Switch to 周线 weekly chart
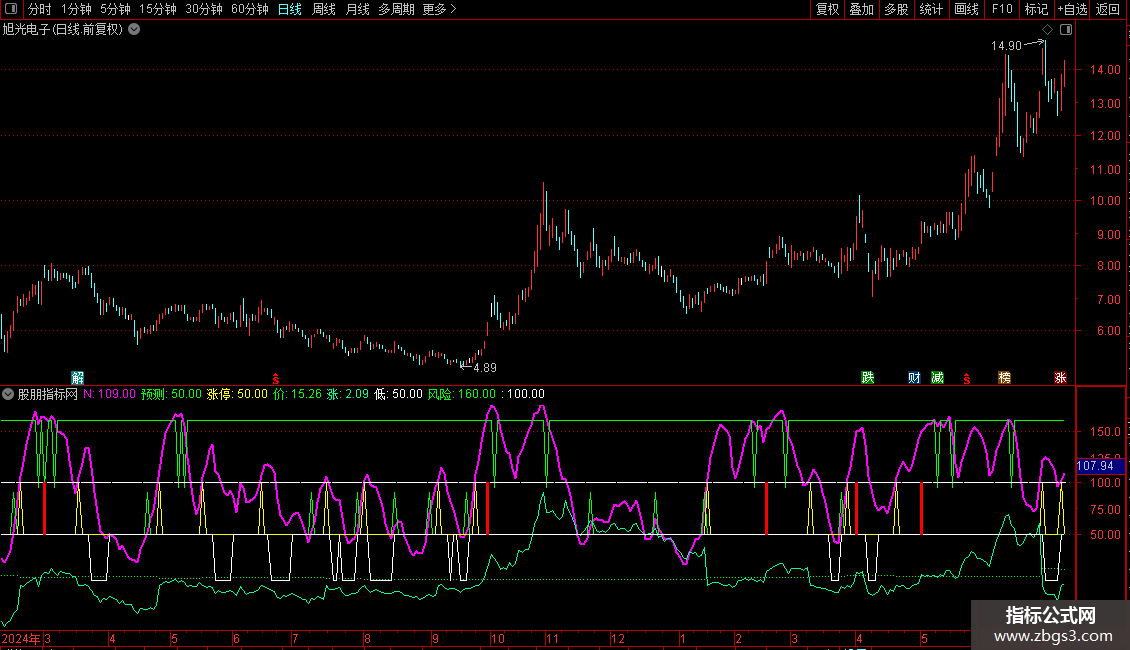Image resolution: width=1130 pixels, height=650 pixels. coord(324,9)
